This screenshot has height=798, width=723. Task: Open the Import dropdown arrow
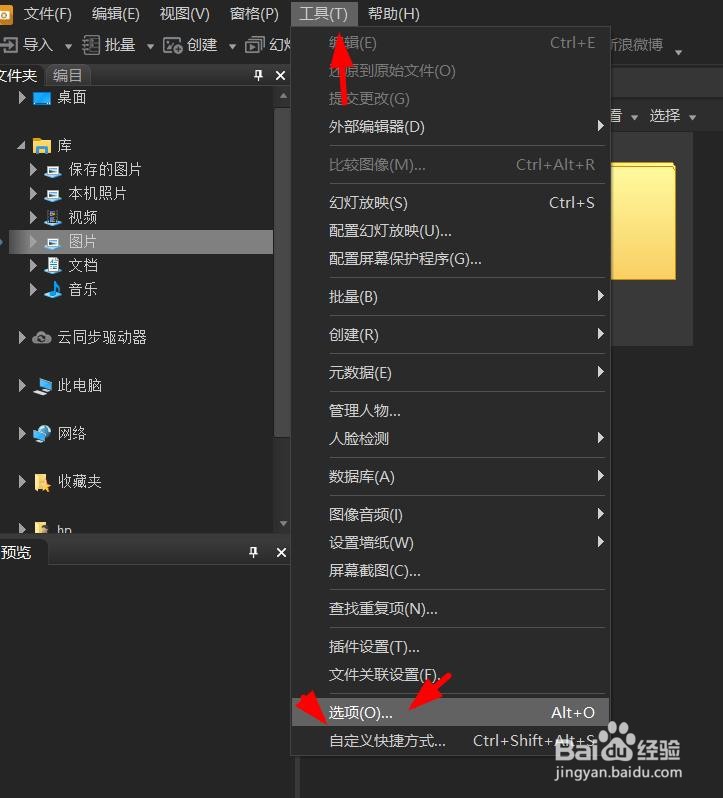(68, 47)
